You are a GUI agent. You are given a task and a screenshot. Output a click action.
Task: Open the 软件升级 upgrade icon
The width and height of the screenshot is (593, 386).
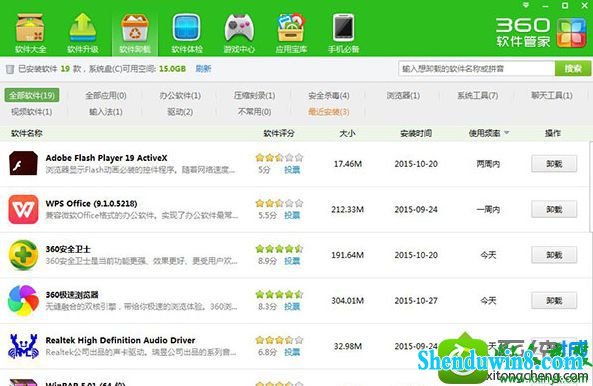82,33
